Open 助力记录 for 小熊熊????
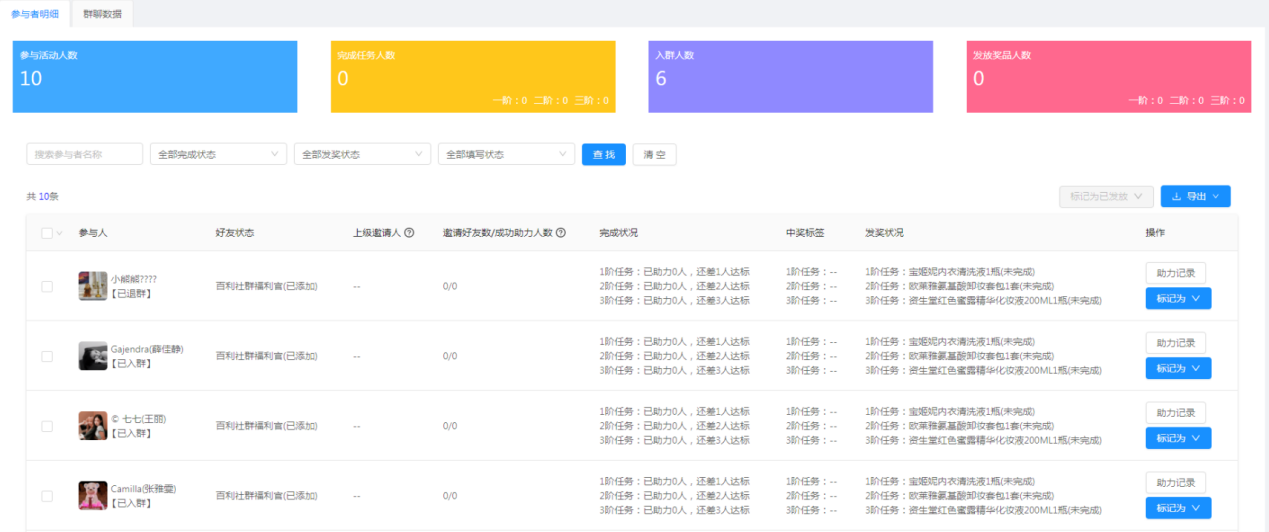Image resolution: width=1269 pixels, height=532 pixels. click(x=1176, y=273)
